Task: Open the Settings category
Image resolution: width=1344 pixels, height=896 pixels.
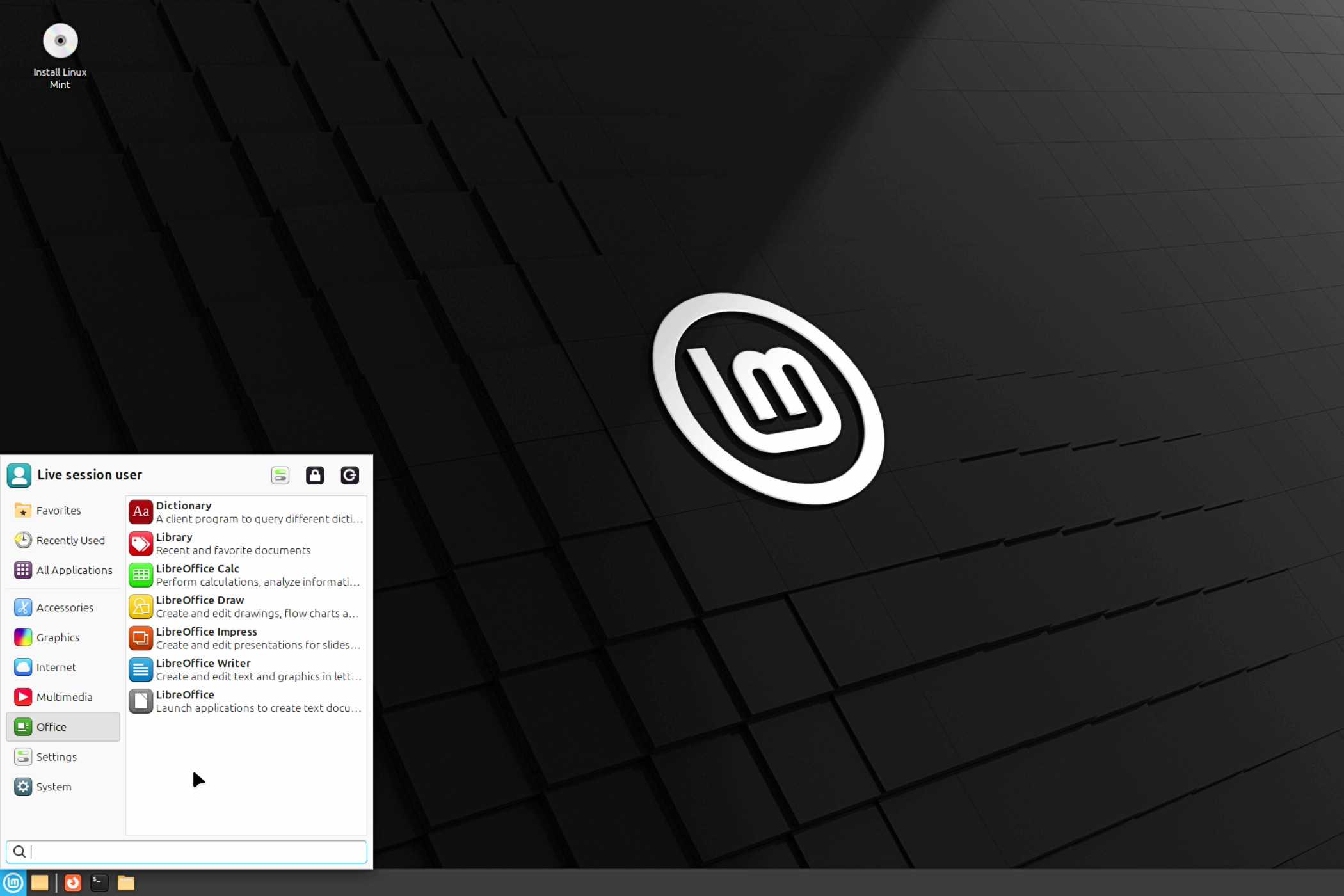Action: [63, 756]
